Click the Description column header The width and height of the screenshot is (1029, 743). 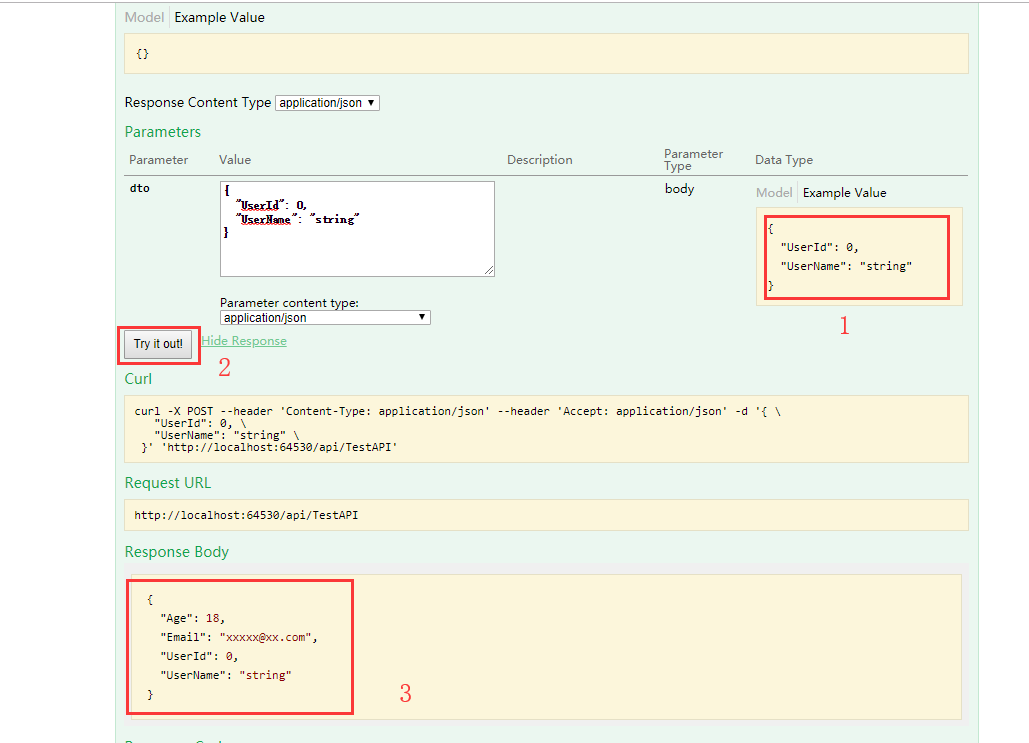539,160
